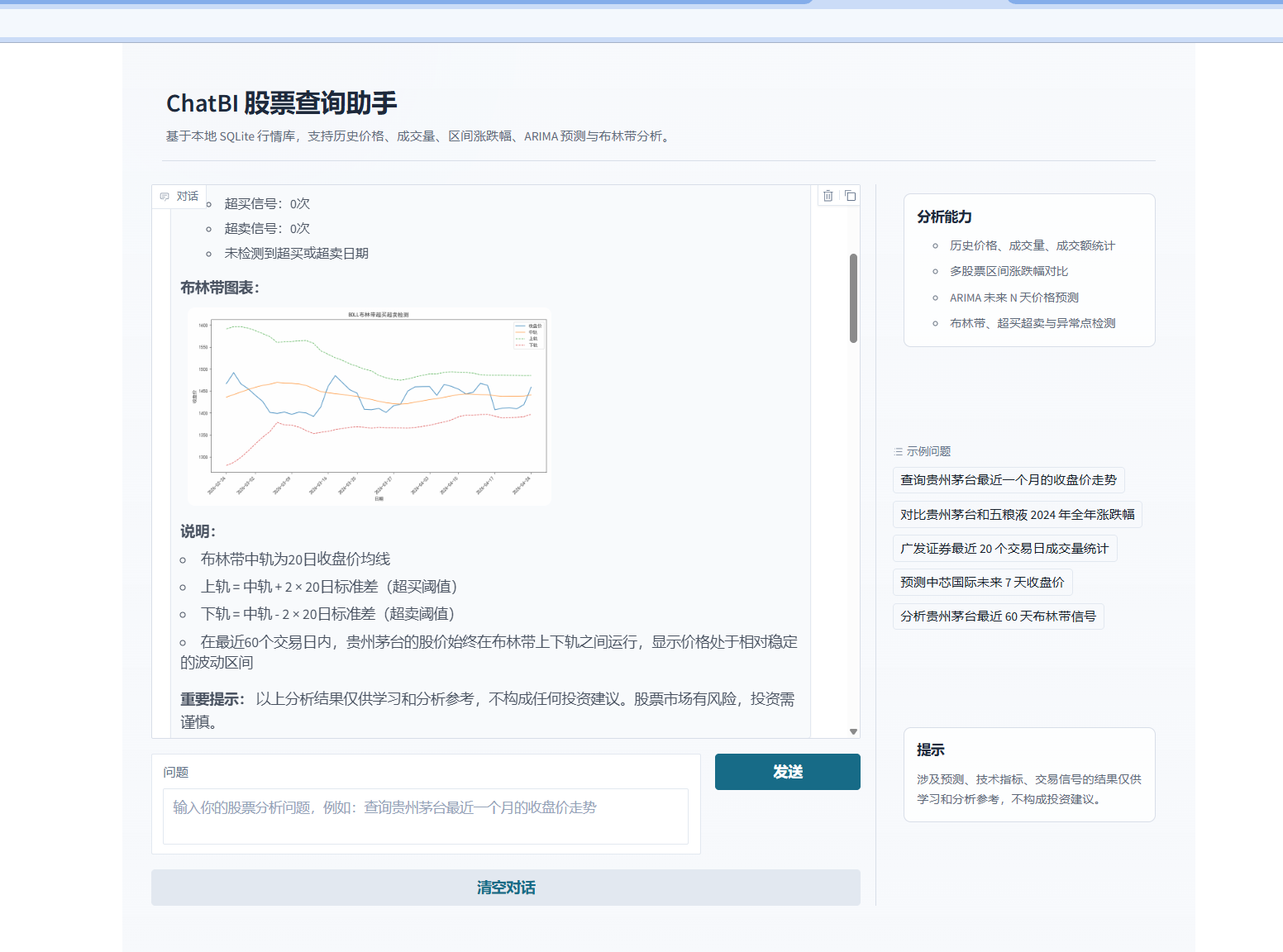
Task: Click the 问题 label above the input
Action: tap(176, 773)
